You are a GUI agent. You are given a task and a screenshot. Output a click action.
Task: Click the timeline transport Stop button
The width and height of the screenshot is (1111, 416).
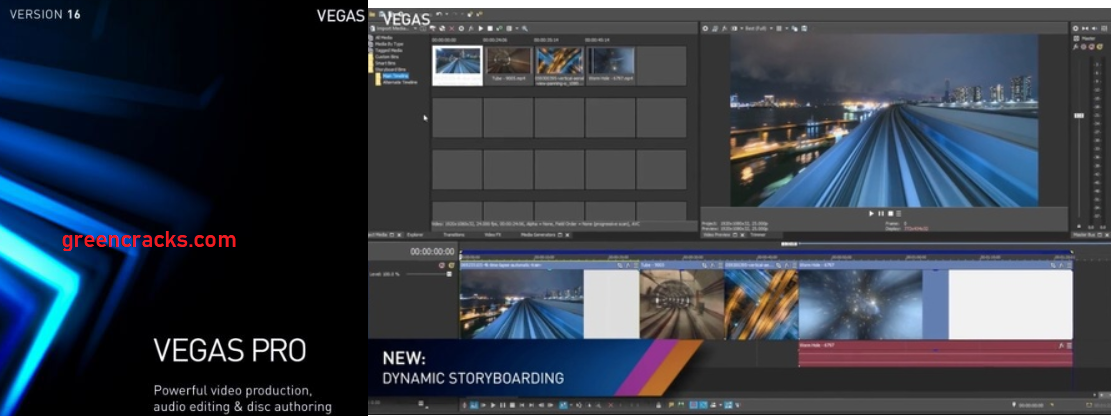coord(513,405)
